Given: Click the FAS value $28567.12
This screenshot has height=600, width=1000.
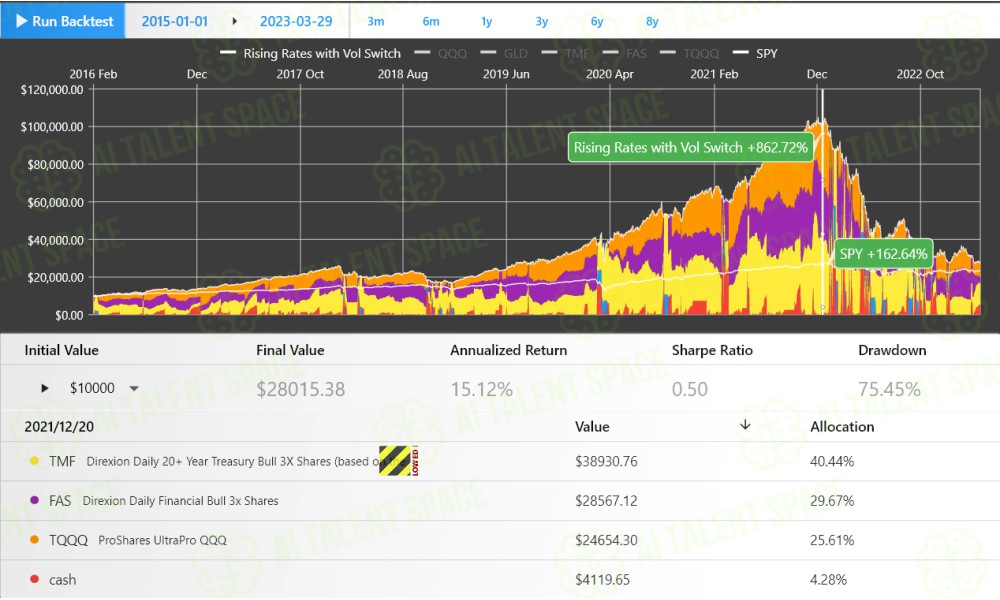Looking at the screenshot, I should (x=606, y=501).
